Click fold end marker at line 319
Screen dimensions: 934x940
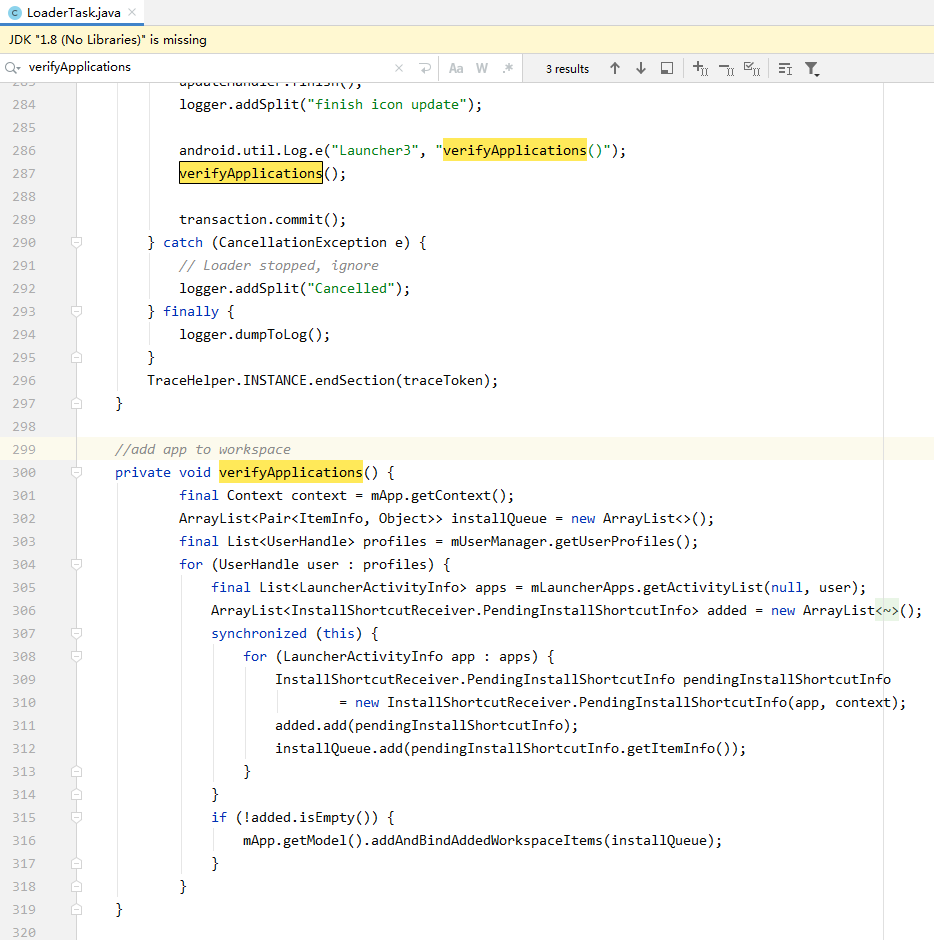coord(76,909)
